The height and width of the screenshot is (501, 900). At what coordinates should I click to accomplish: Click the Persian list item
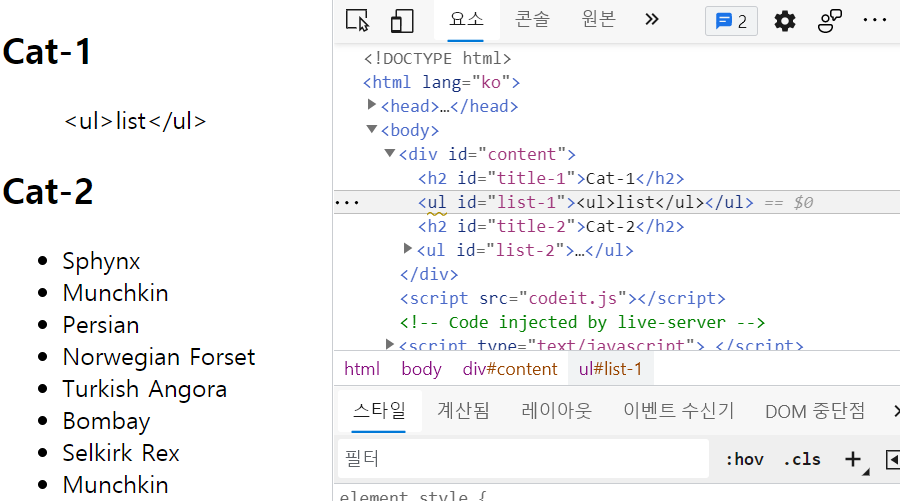pyautogui.click(x=101, y=325)
